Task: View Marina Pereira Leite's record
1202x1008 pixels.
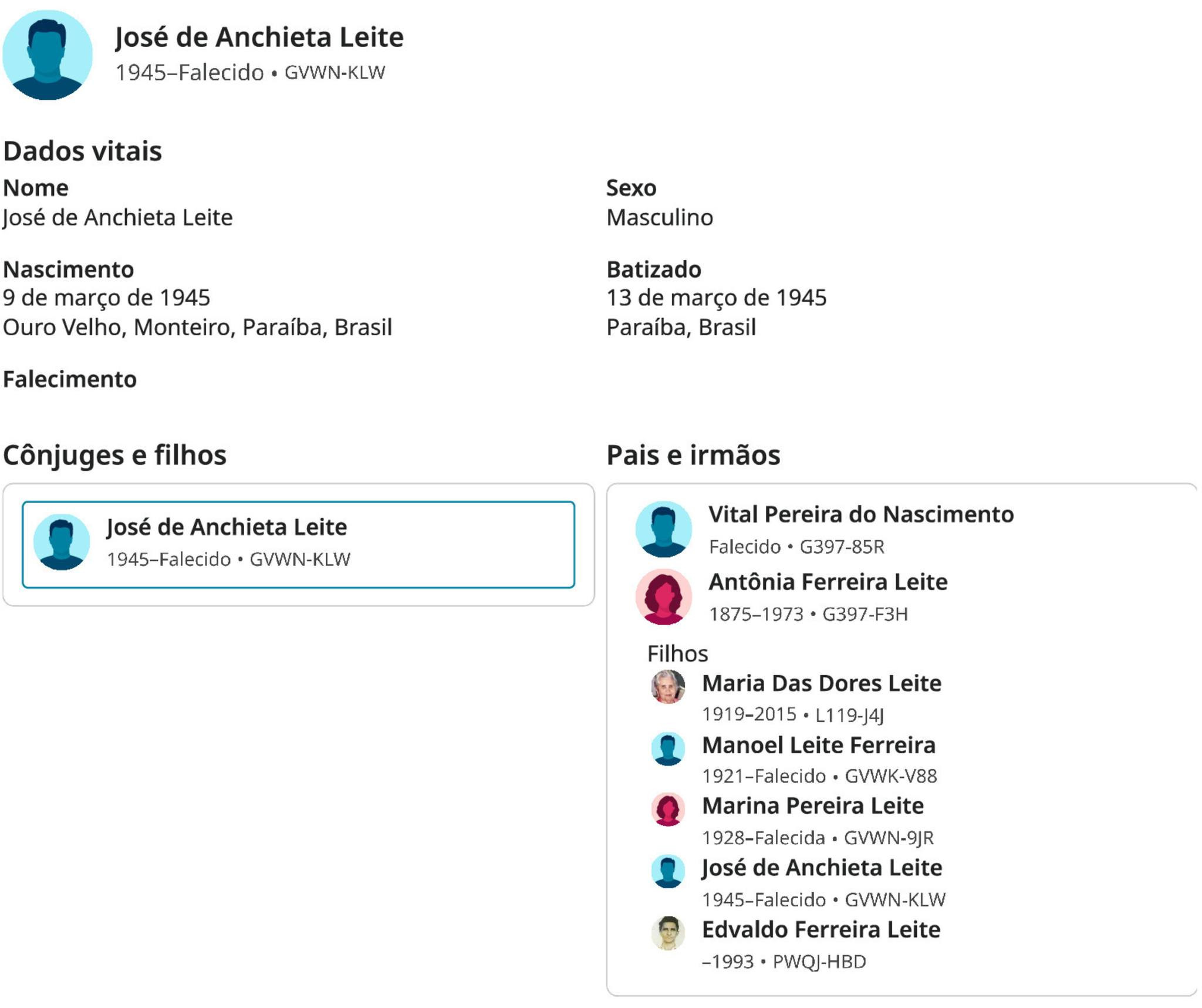Action: (813, 806)
